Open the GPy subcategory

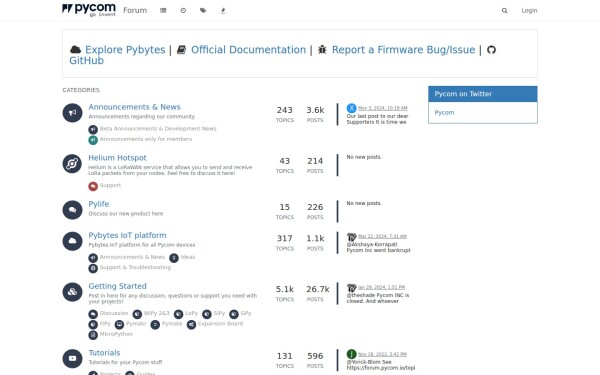point(246,313)
